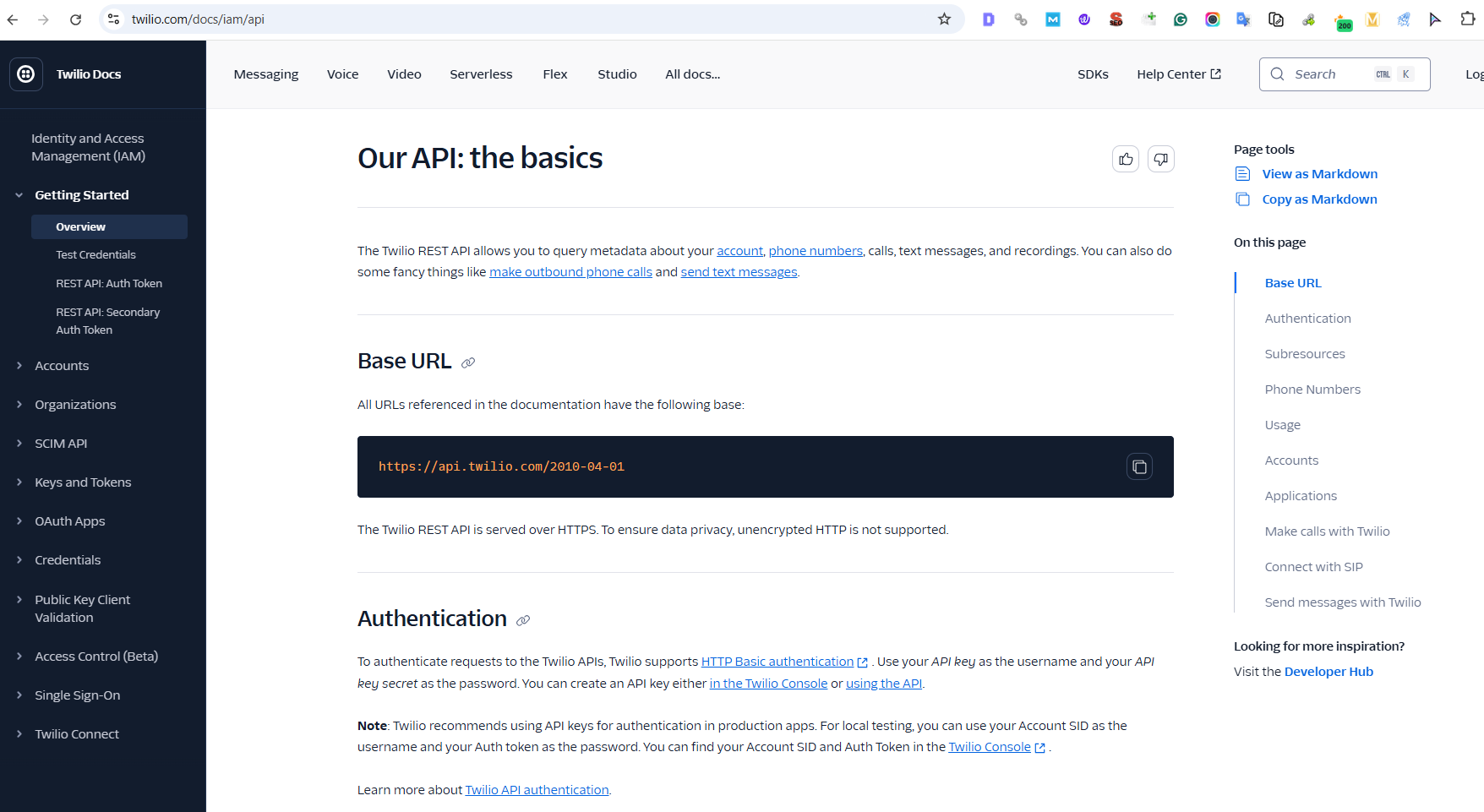Open All docs... menu
The image size is (1484, 812).
click(x=692, y=74)
